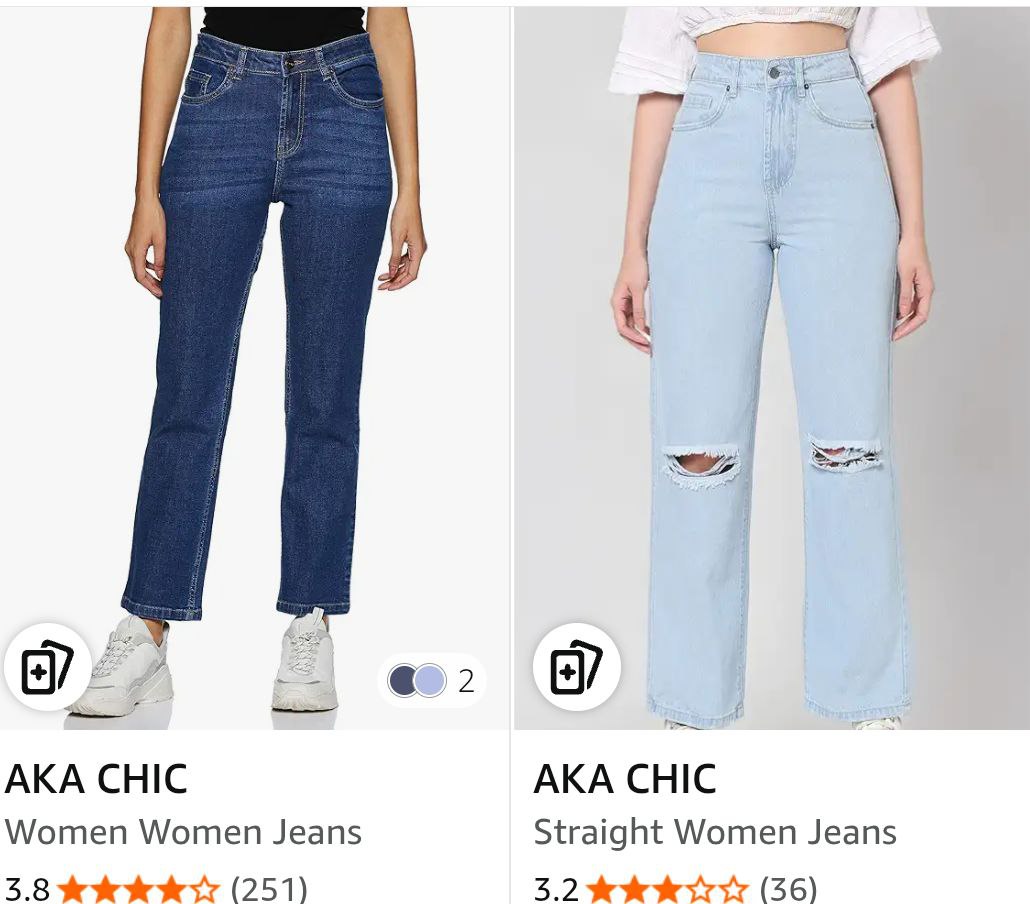Open the light blue ripped jeans image
The width and height of the screenshot is (1030, 904).
[772, 368]
